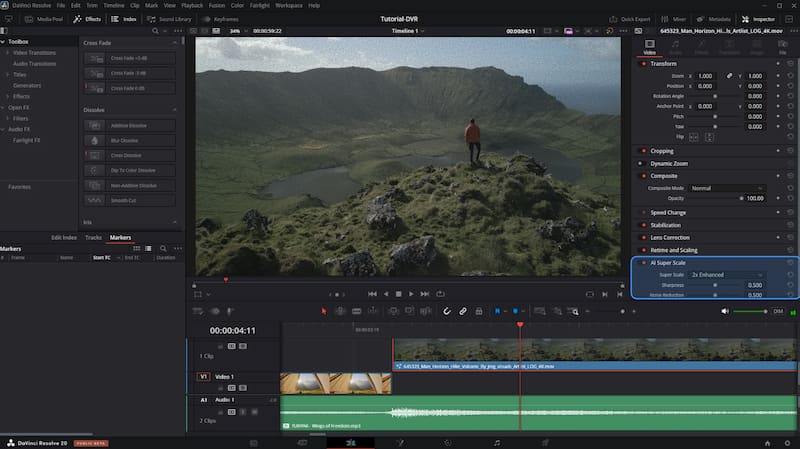The height and width of the screenshot is (449, 800).
Task: Collapse the Cross Fade group
Action: (x=174, y=43)
